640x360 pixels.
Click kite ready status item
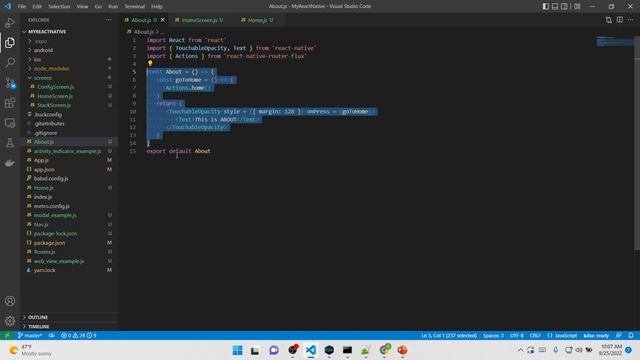tap(596, 336)
